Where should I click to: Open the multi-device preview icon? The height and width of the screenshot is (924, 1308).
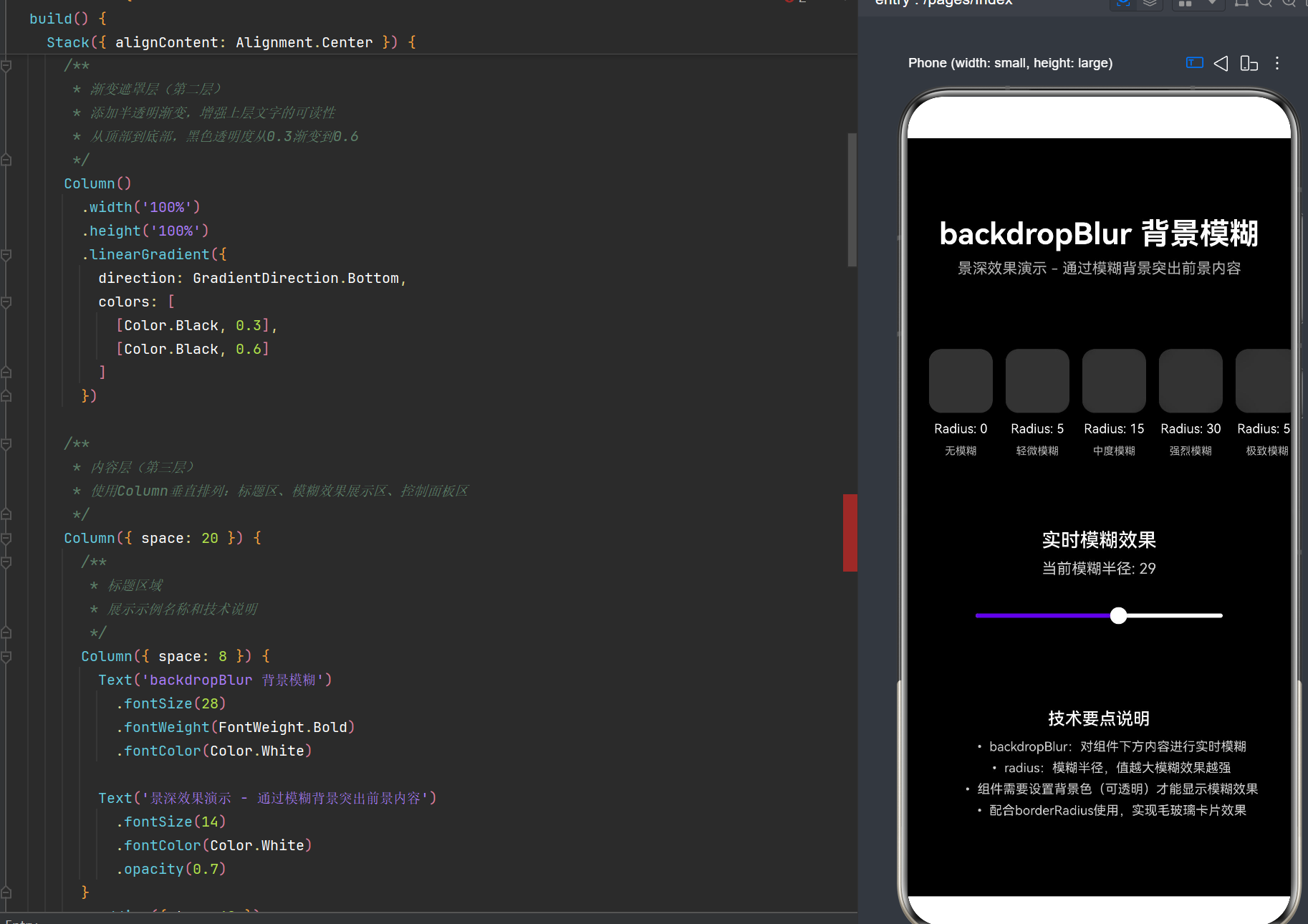[1249, 63]
